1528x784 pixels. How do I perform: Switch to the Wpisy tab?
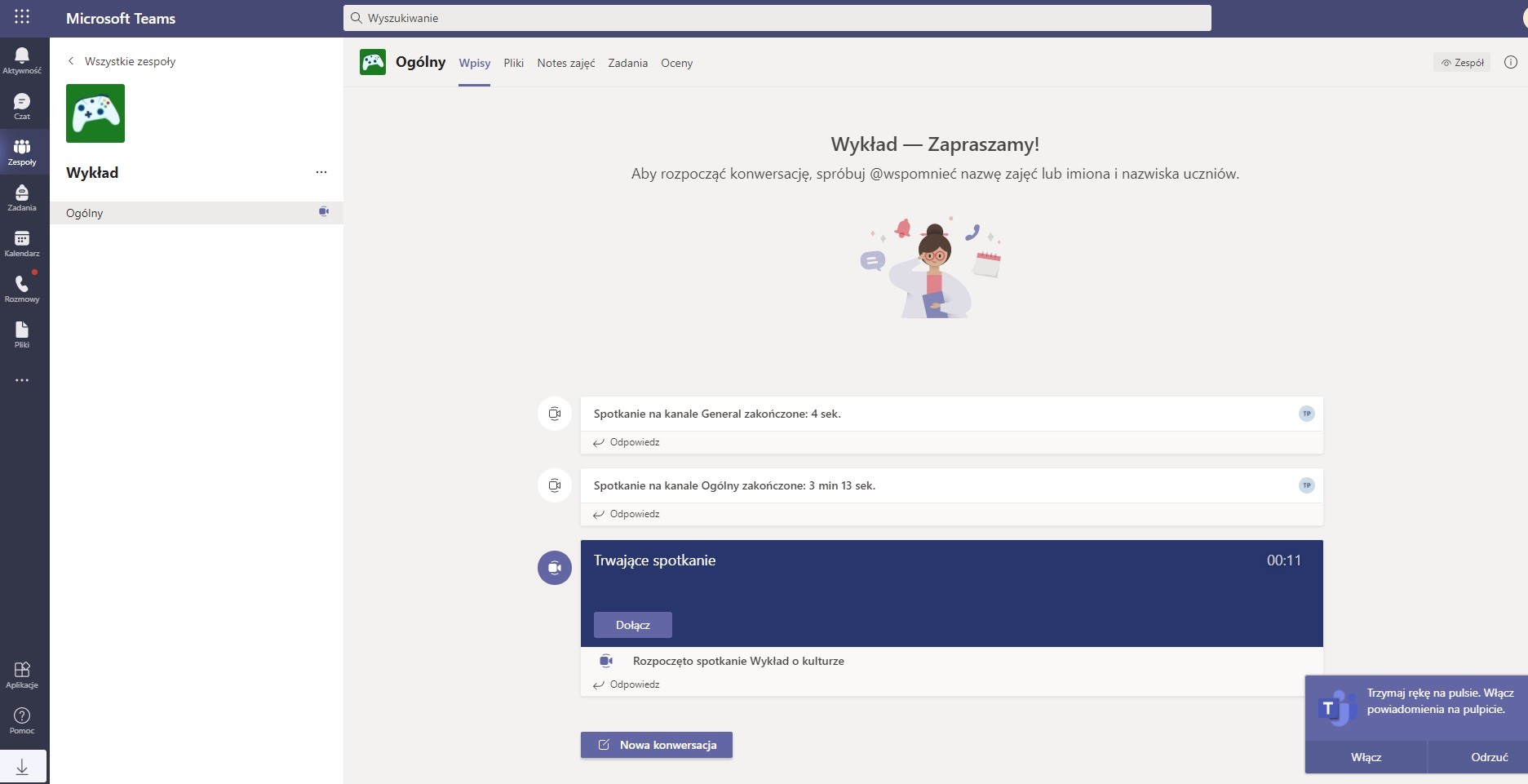[475, 63]
